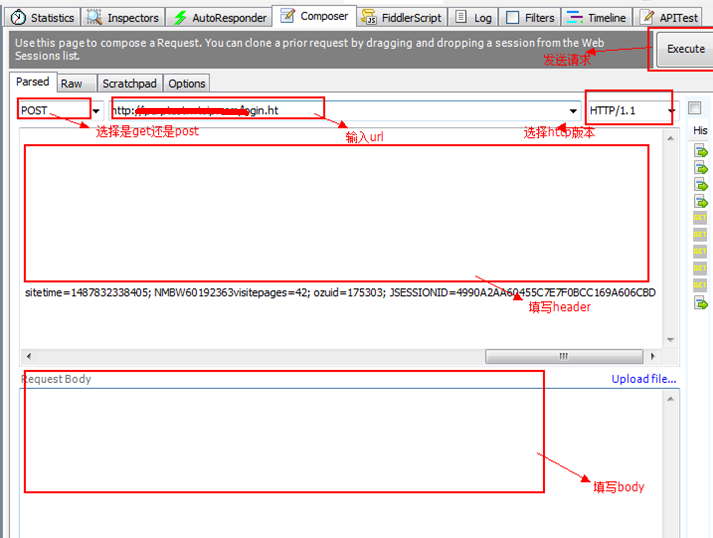Open the HTTP/1.1 version dropdown
Screen dimensions: 713x538
tap(672, 110)
